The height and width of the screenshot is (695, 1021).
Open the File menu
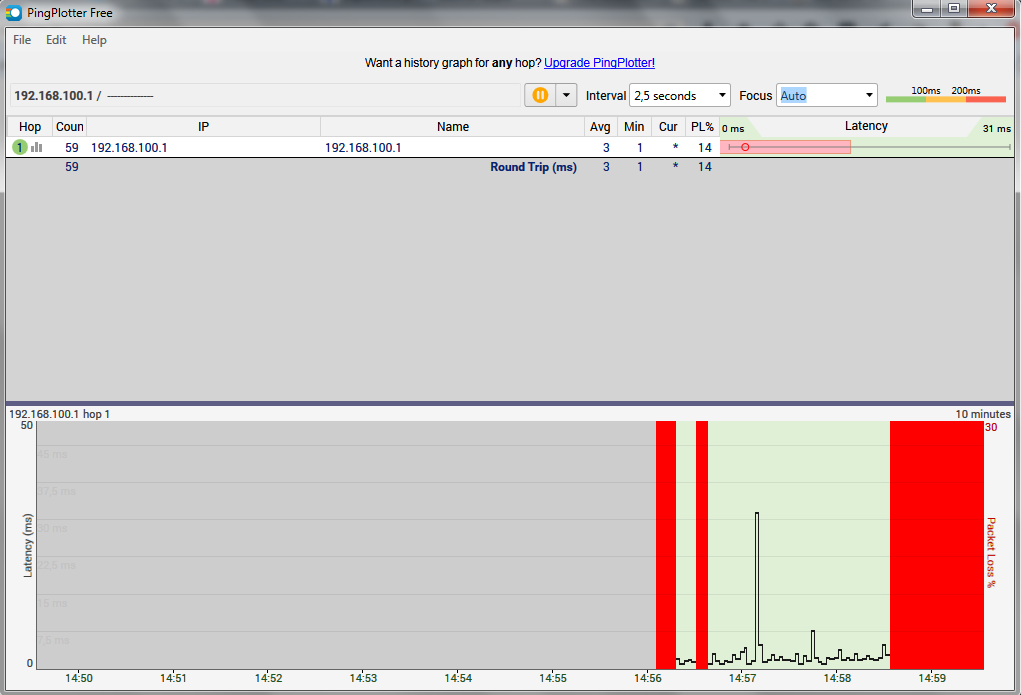tap(22, 40)
